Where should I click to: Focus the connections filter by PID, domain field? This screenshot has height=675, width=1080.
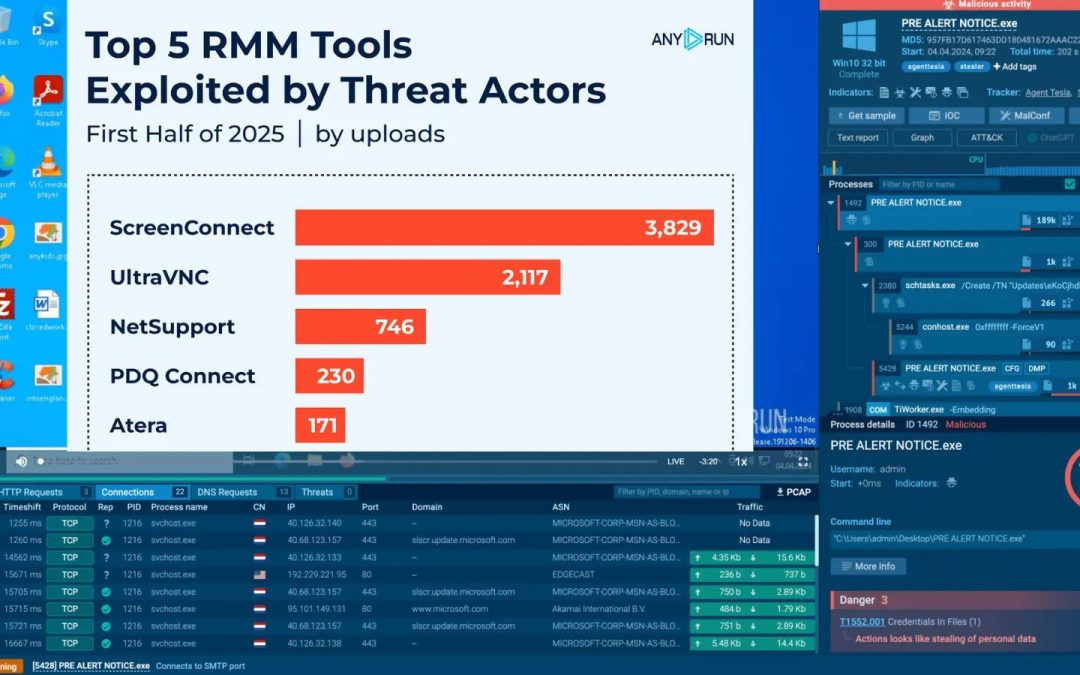pos(686,492)
